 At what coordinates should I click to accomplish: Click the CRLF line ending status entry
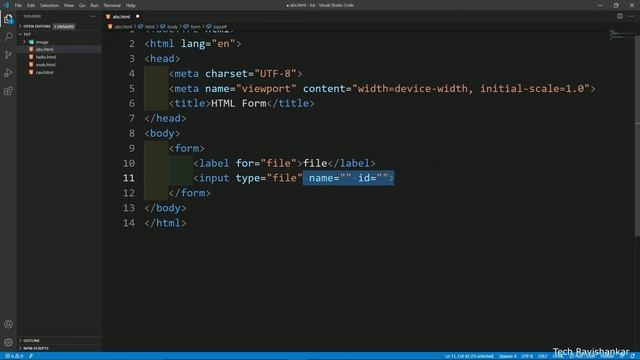[542, 356]
